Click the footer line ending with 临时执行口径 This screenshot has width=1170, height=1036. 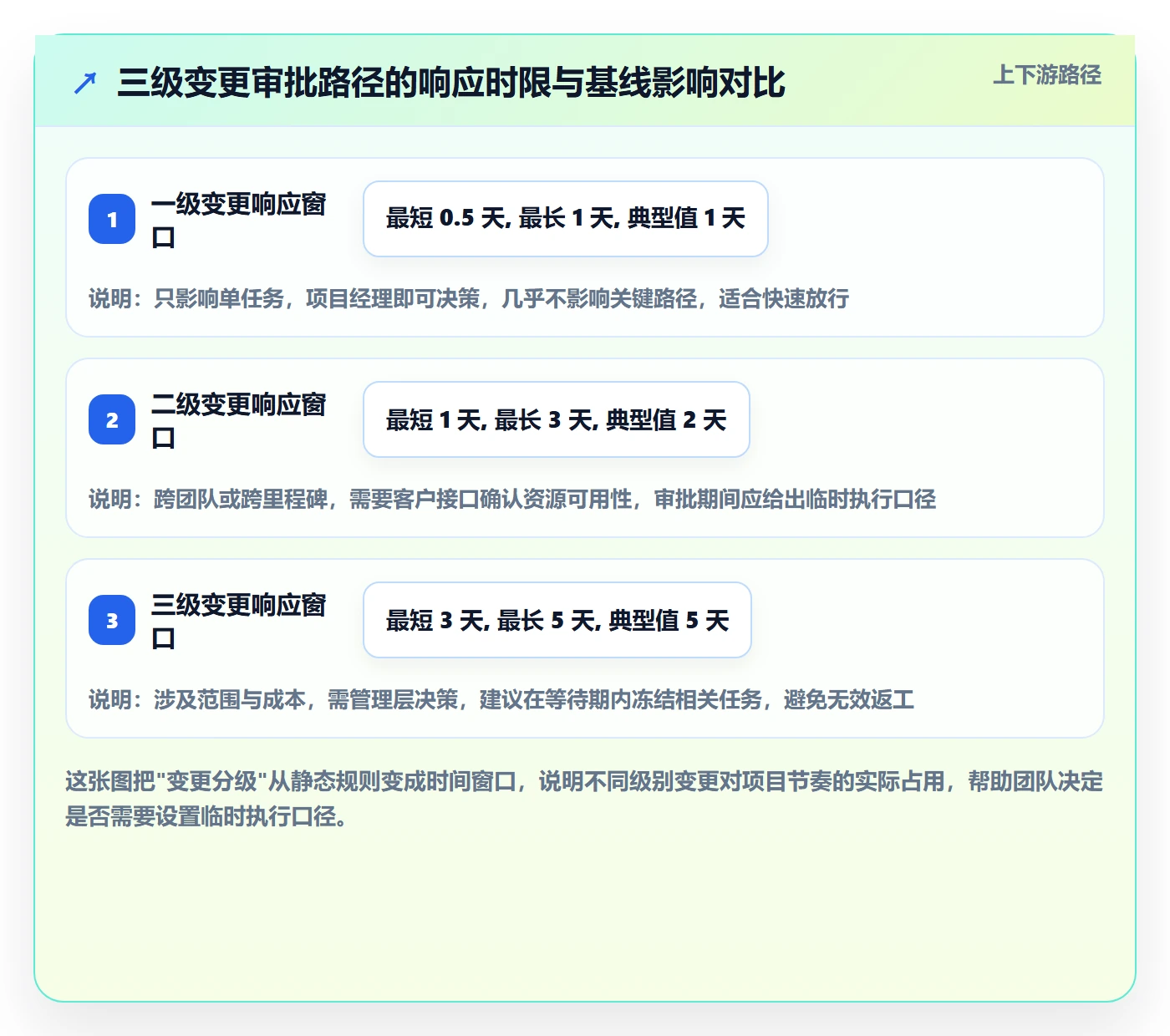pos(206,816)
